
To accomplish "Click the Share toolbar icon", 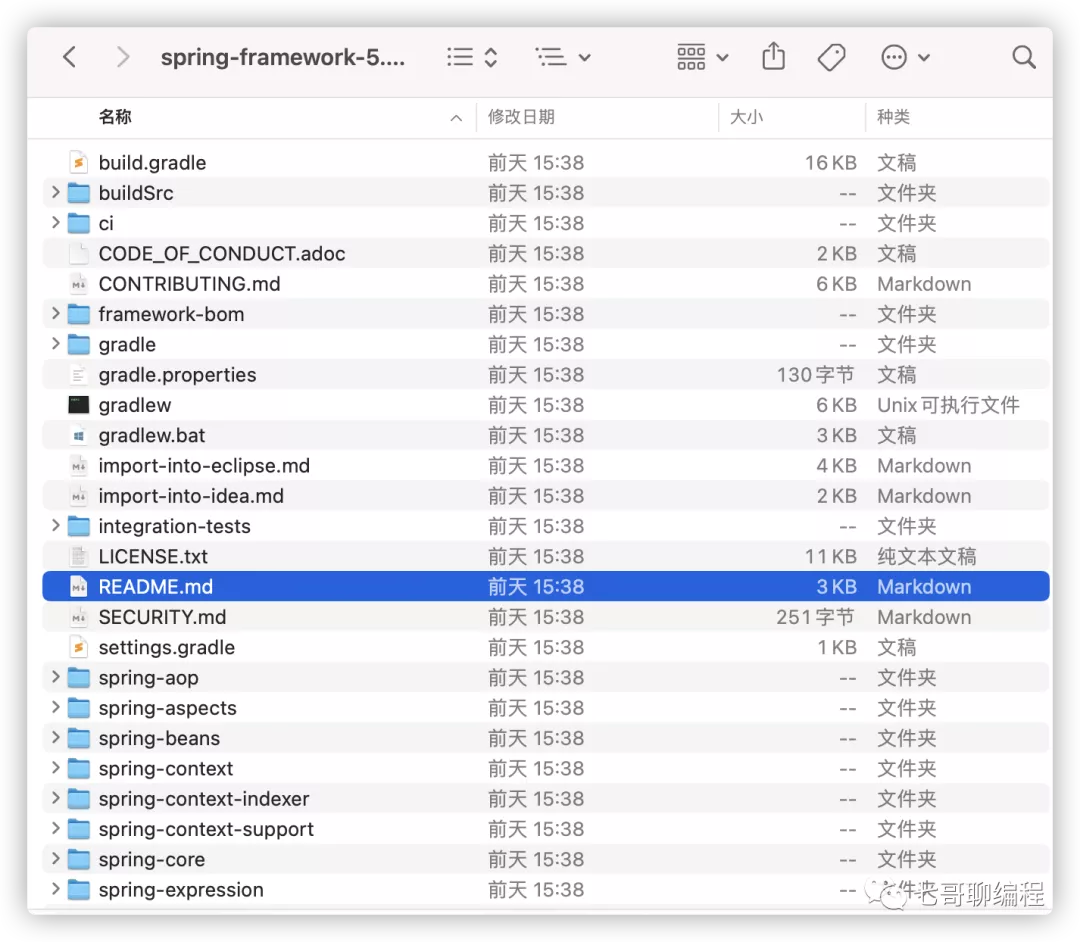I will (773, 56).
